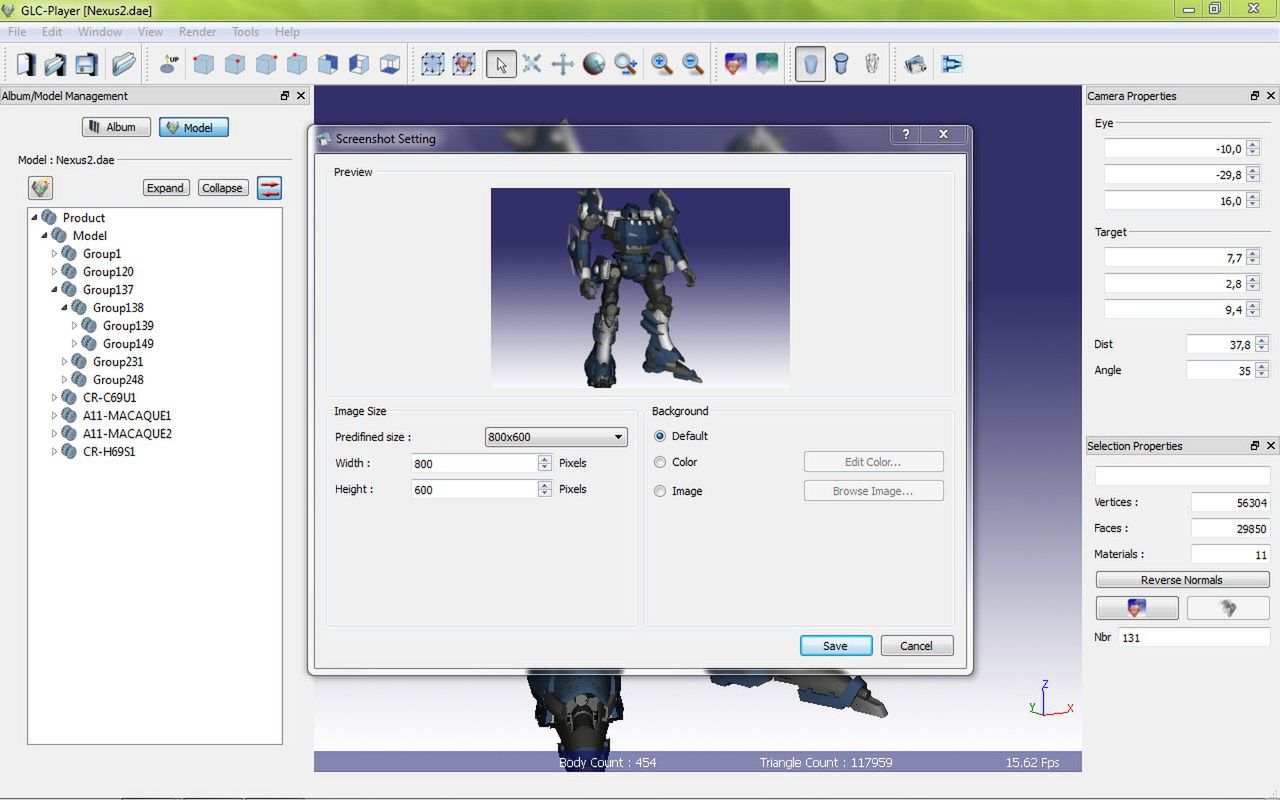Click the red arrows icon next to Collapse
Image resolution: width=1280 pixels, height=800 pixels.
(x=269, y=187)
